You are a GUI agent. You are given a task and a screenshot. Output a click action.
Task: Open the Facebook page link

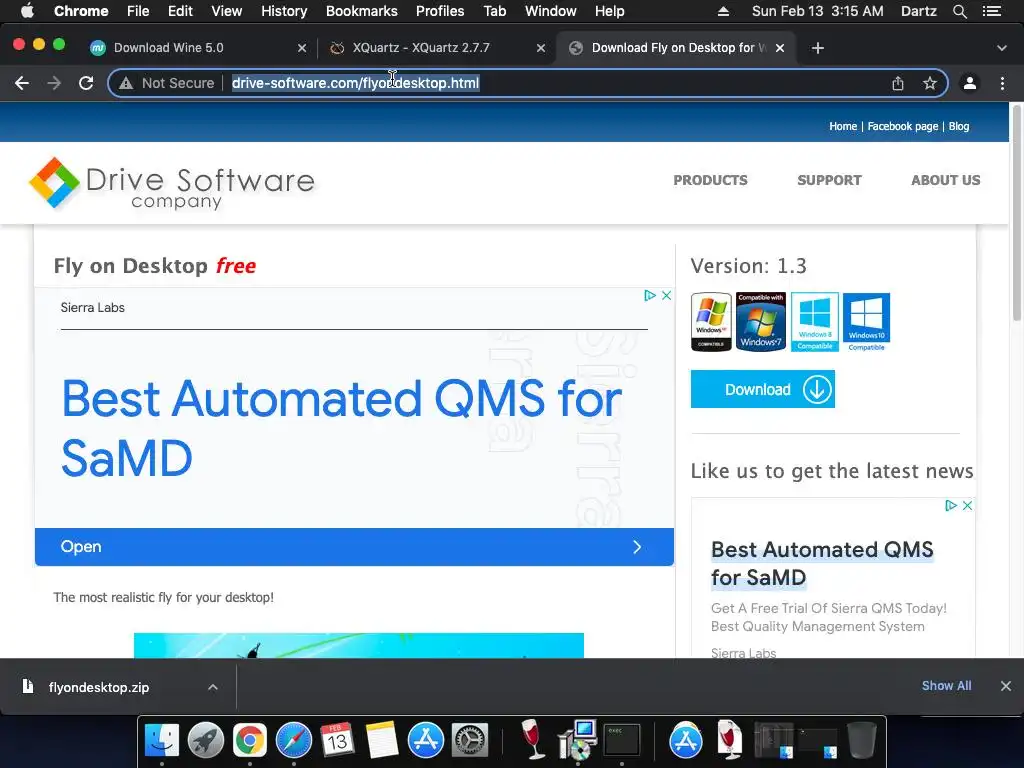[x=903, y=126]
